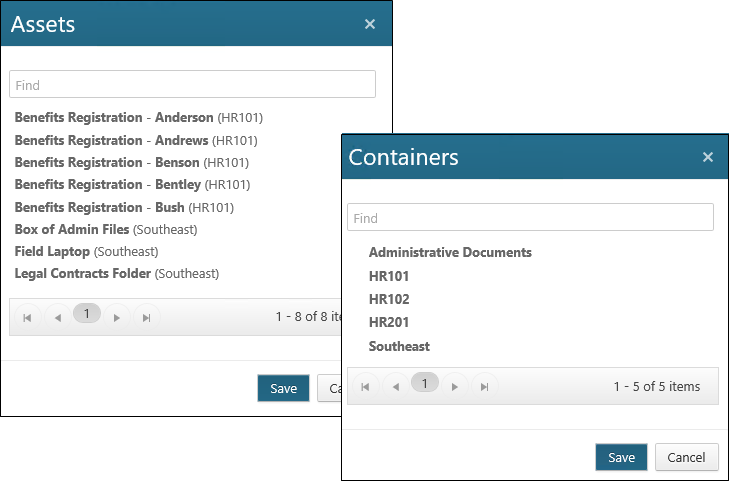Click the Find field in Assets
The width and height of the screenshot is (732, 484).
pos(192,85)
